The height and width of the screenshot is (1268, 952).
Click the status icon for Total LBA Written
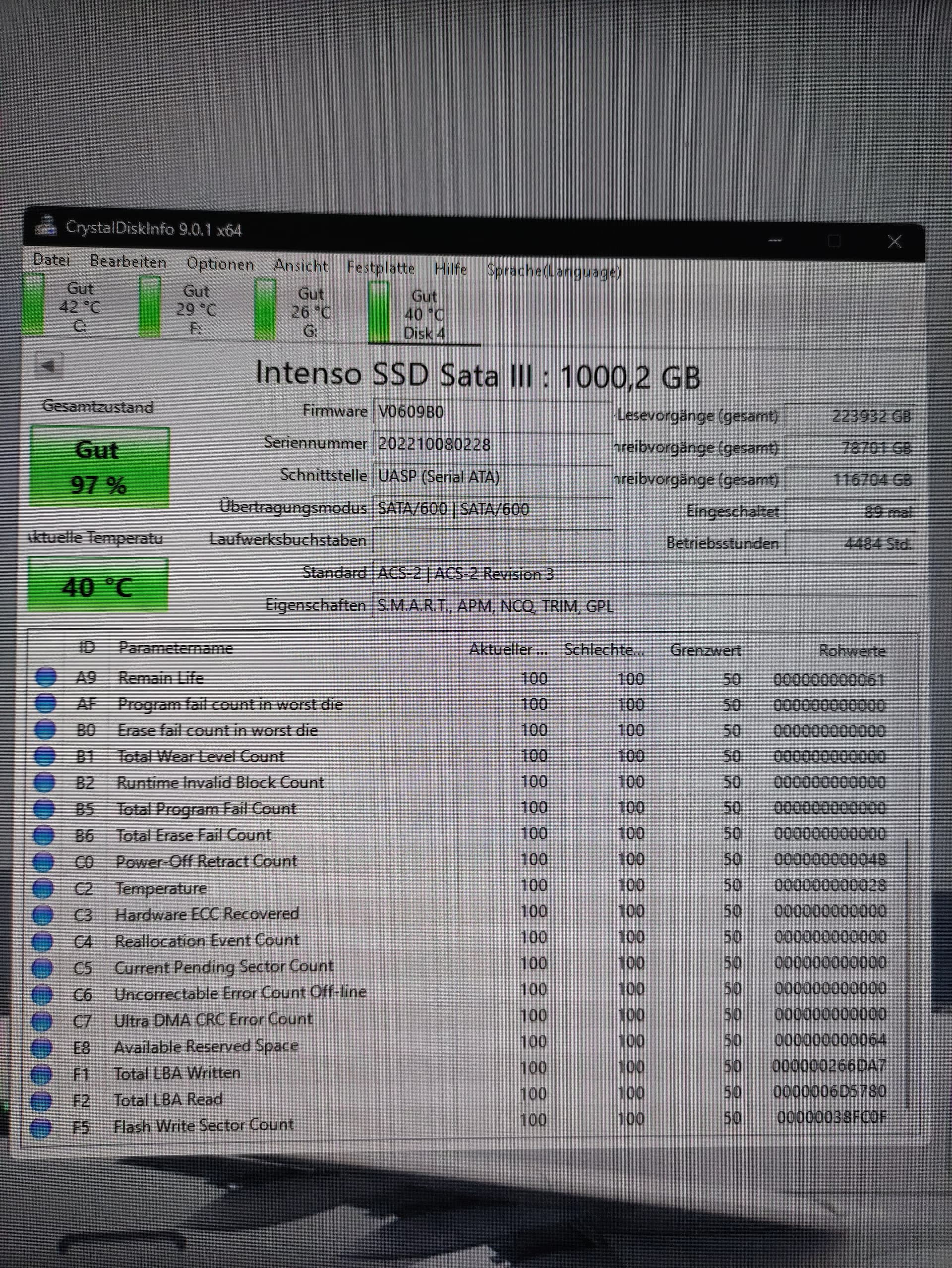point(41,1074)
